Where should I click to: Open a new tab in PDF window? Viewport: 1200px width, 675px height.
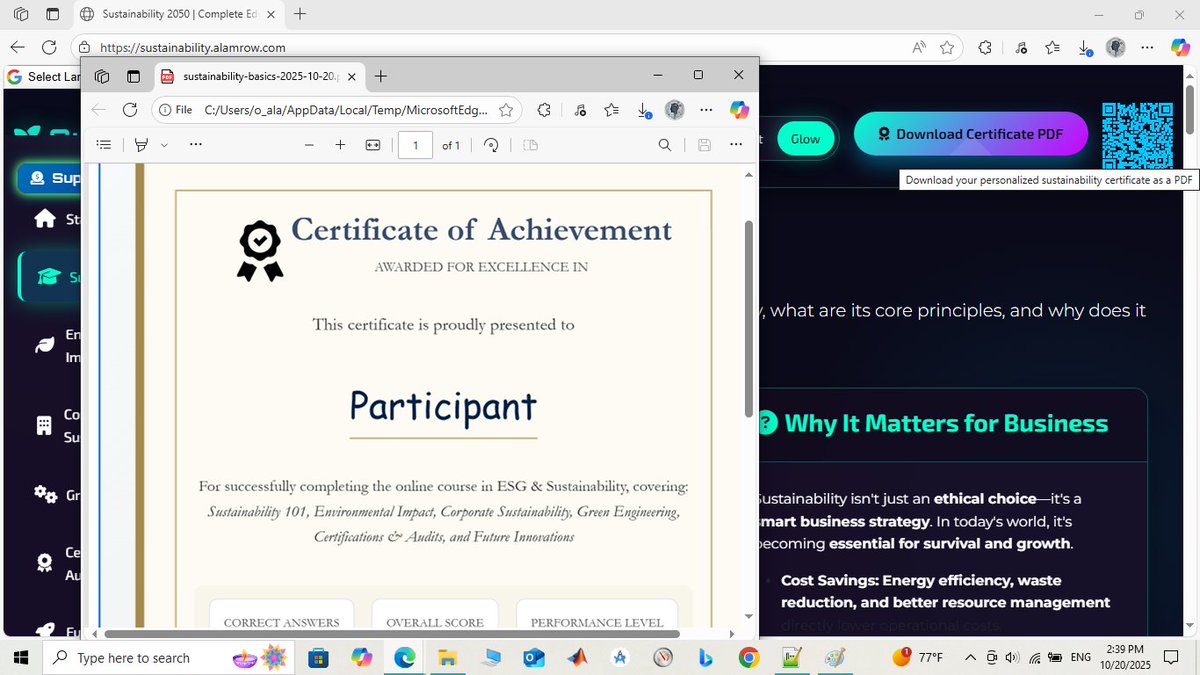click(381, 76)
